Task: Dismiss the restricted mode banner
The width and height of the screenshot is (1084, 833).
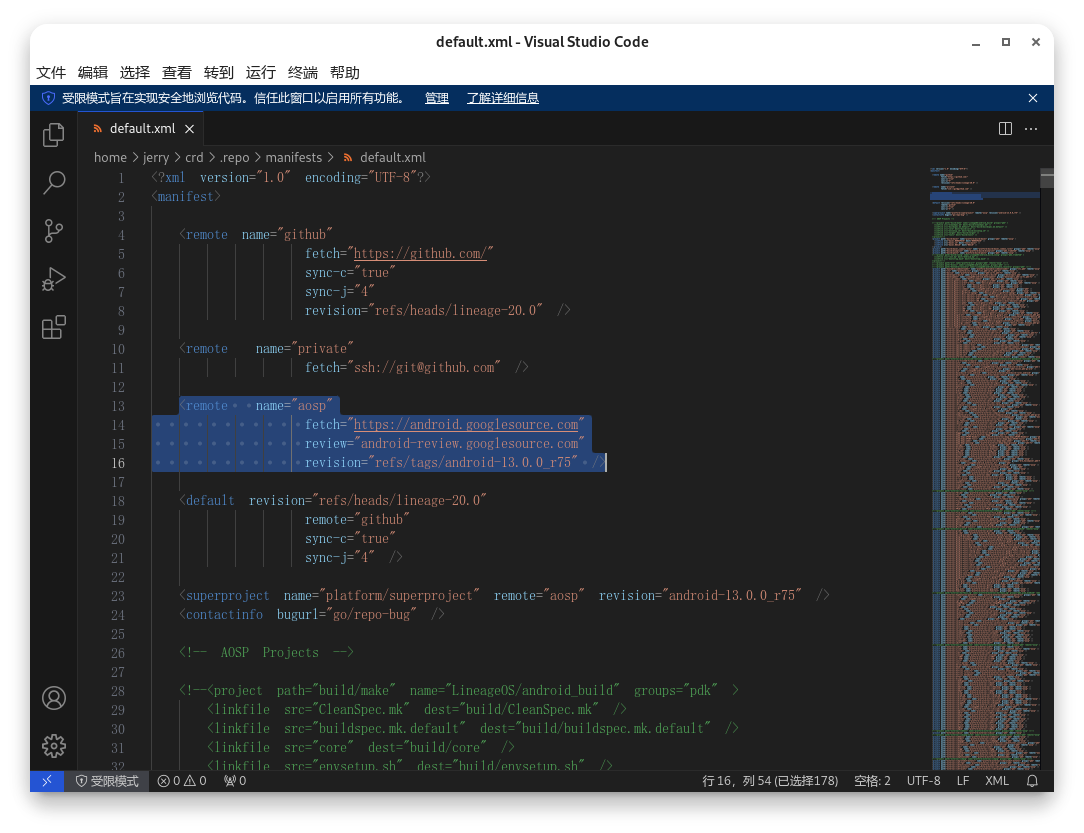Action: [1033, 98]
